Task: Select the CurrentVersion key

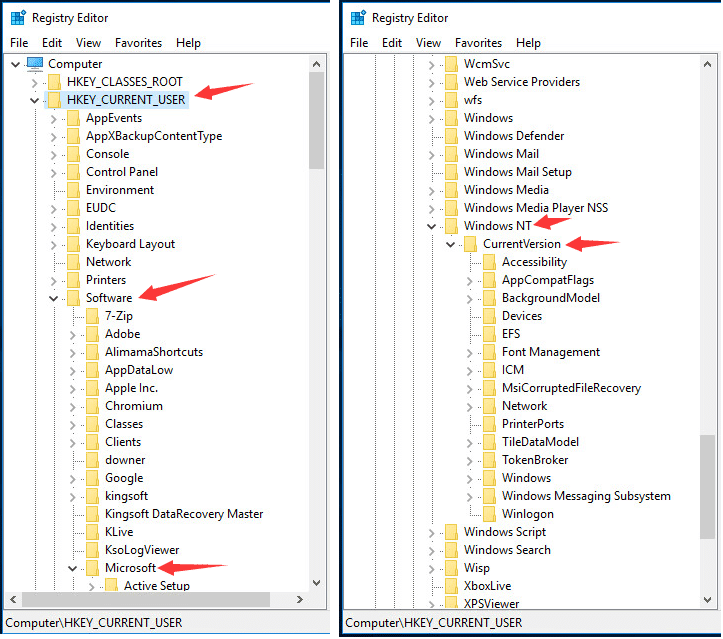Action: coord(521,244)
